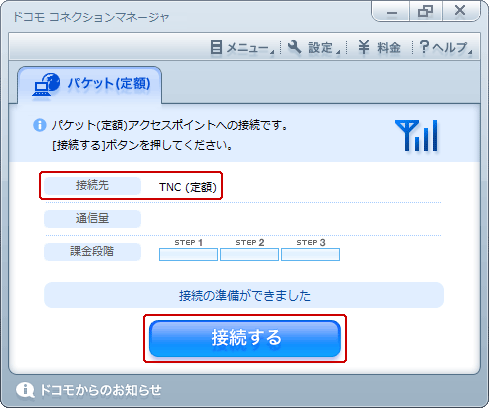Open the 料金 menu item
The height and width of the screenshot is (408, 489).
379,47
